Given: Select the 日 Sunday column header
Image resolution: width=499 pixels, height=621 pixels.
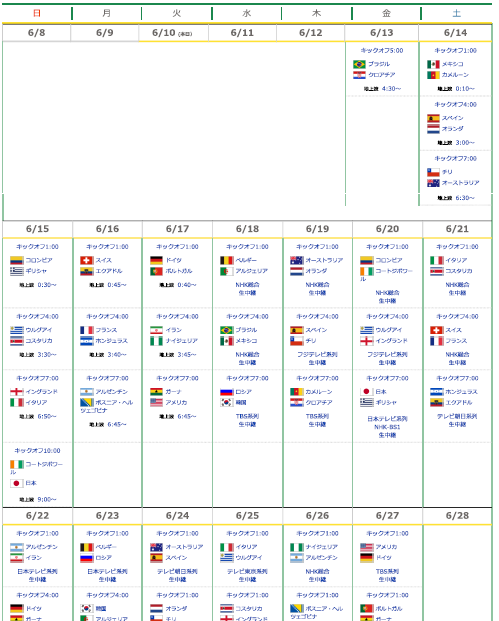Looking at the screenshot, I should pos(37,13).
